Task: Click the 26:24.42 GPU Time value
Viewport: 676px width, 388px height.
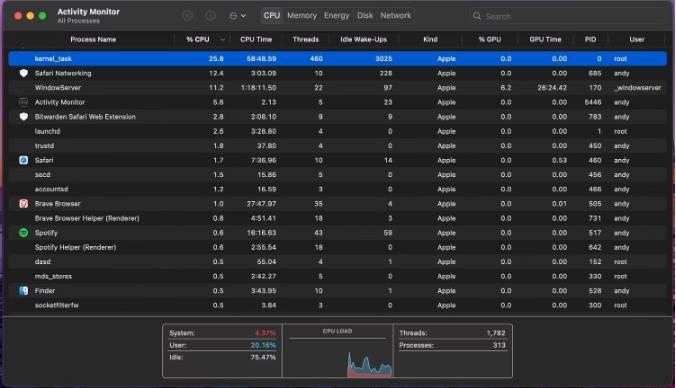Action: pyautogui.click(x=552, y=88)
